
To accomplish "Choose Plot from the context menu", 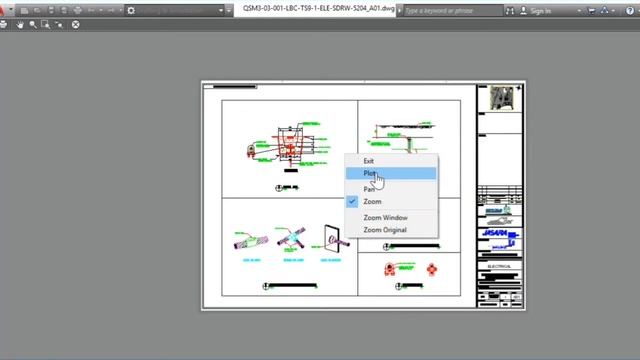I will tap(391, 173).
